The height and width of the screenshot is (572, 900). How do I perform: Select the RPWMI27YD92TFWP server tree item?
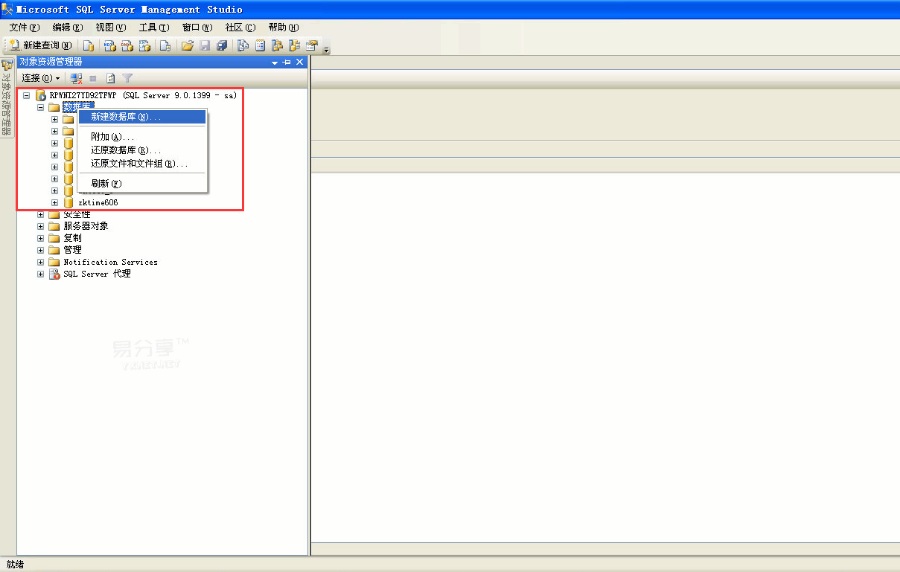click(143, 95)
